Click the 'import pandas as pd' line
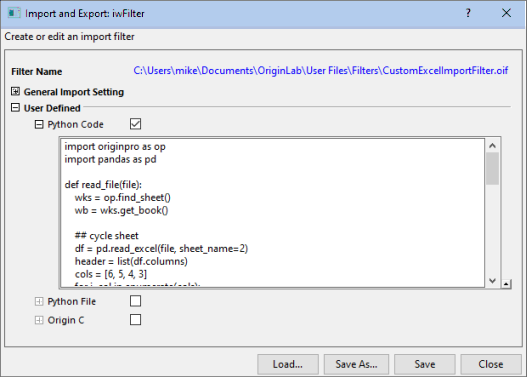Image resolution: width=527 pixels, height=377 pixels. point(110,159)
